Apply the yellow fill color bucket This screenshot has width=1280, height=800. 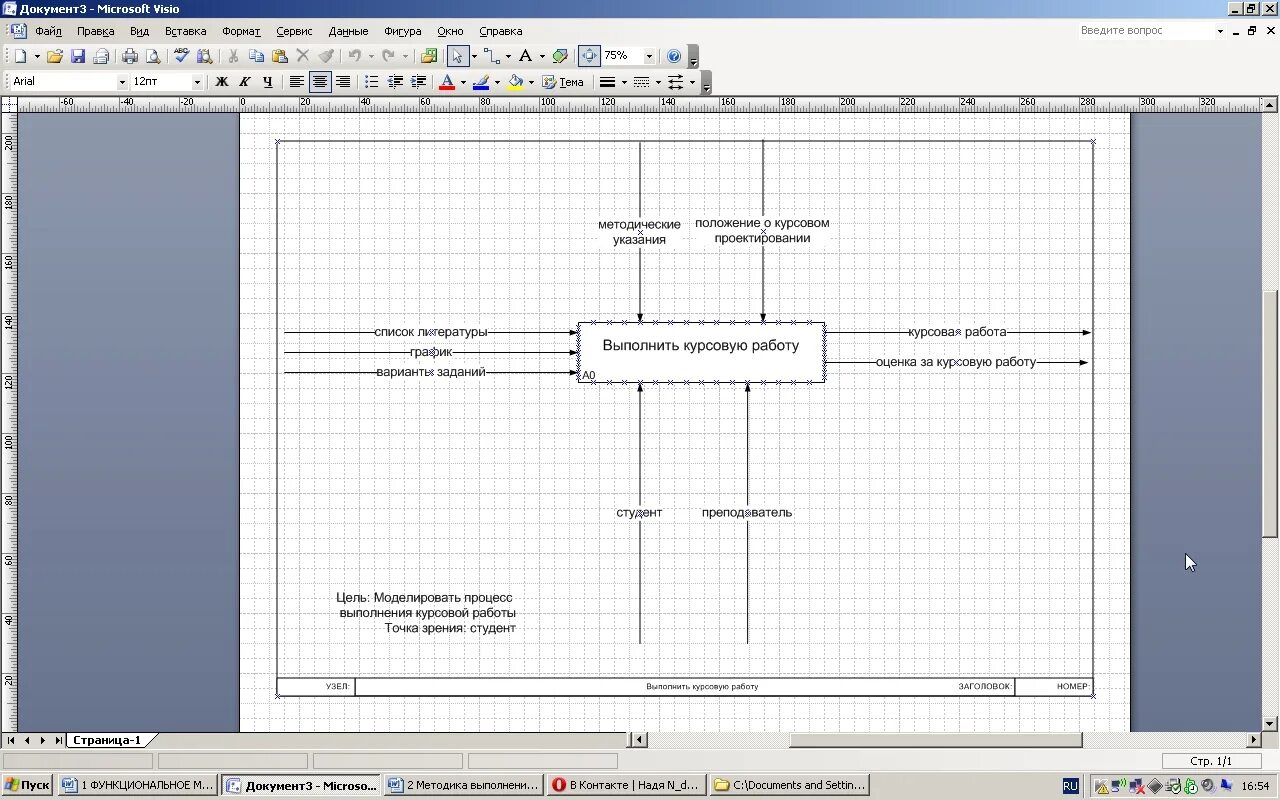515,82
